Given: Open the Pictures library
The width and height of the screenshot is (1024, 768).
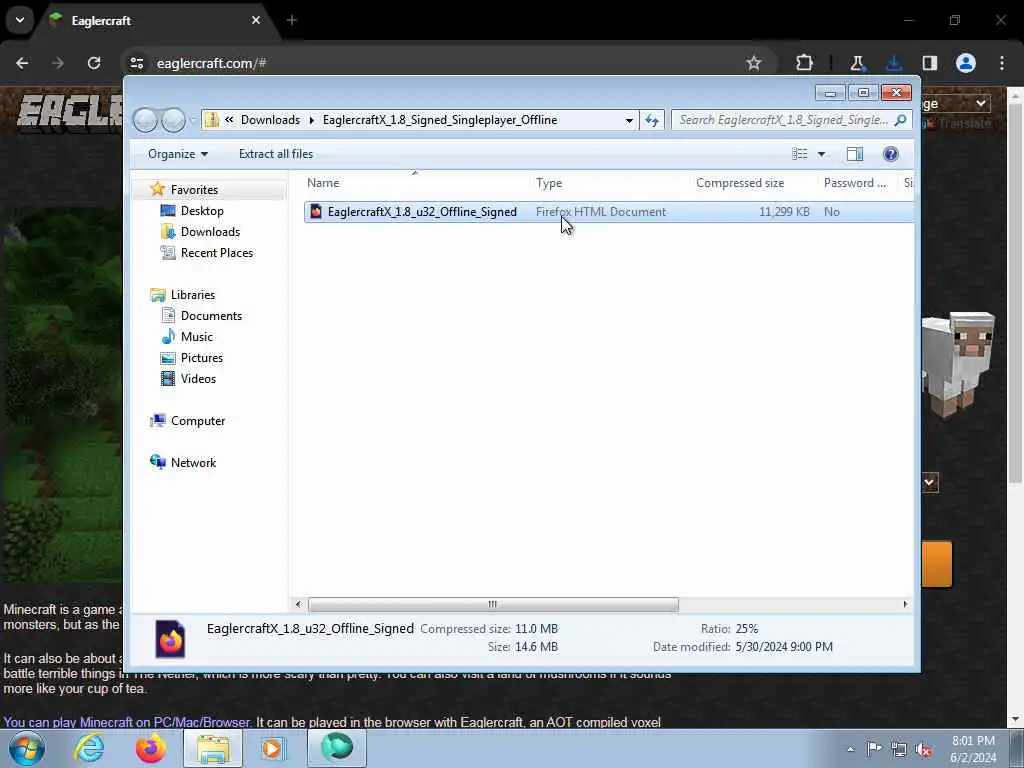Looking at the screenshot, I should 201,357.
